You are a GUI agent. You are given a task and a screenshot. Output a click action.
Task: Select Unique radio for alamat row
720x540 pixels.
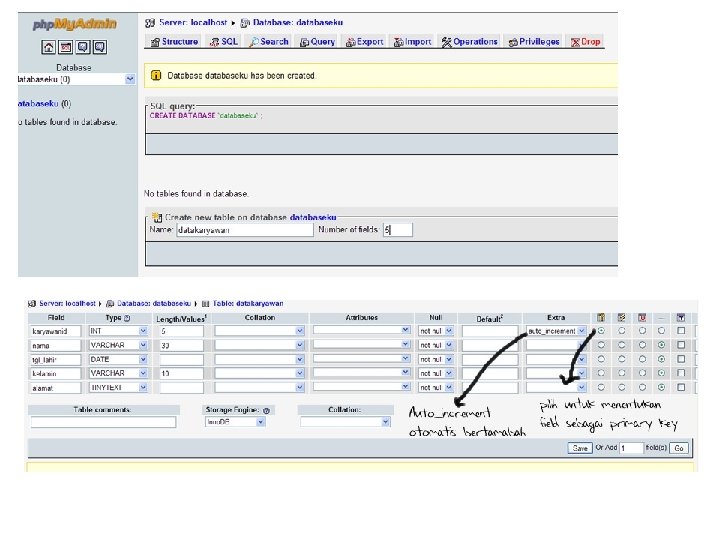(642, 388)
